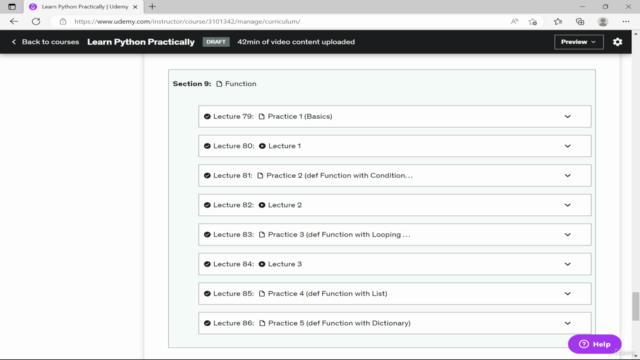This screenshot has width=640, height=360.
Task: Click the Lecture 82 published checkmark
Action: [x=207, y=205]
